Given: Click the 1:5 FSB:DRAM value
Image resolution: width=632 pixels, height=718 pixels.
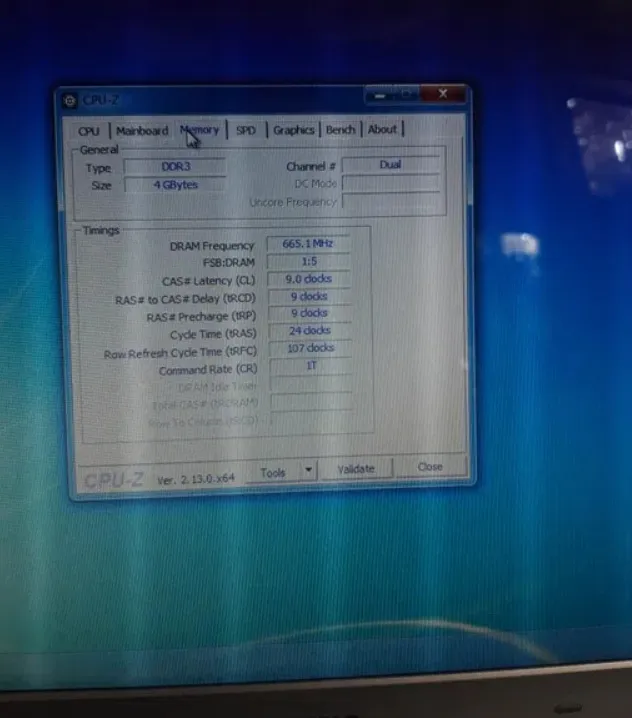Looking at the screenshot, I should (309, 261).
